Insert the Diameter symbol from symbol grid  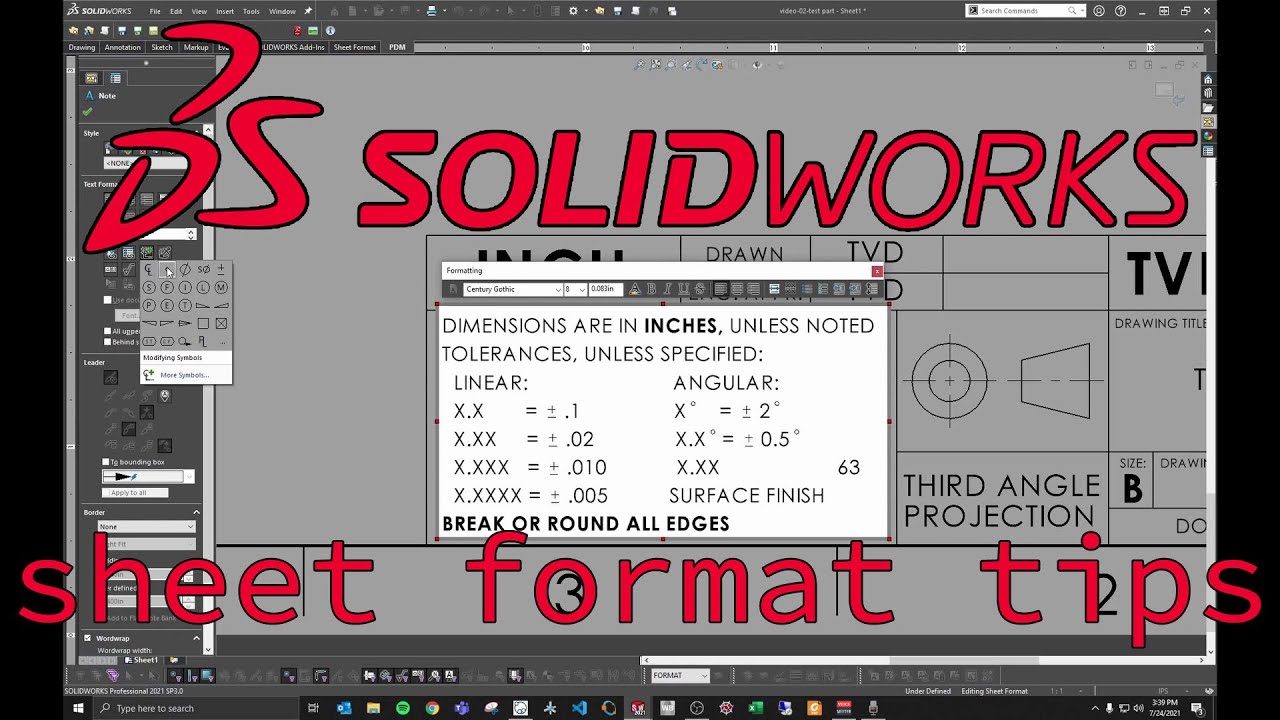(185, 269)
